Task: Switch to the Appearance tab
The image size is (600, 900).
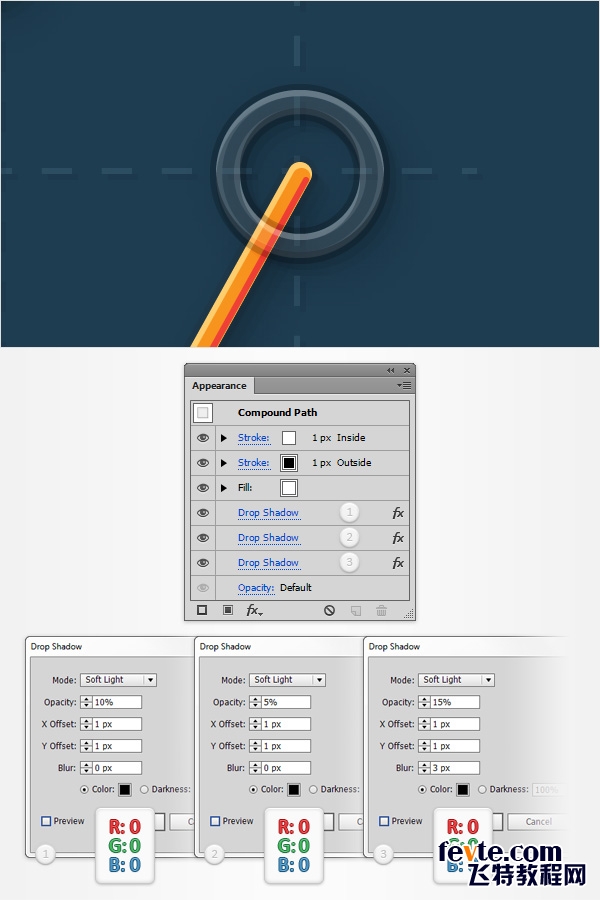Action: click(219, 386)
